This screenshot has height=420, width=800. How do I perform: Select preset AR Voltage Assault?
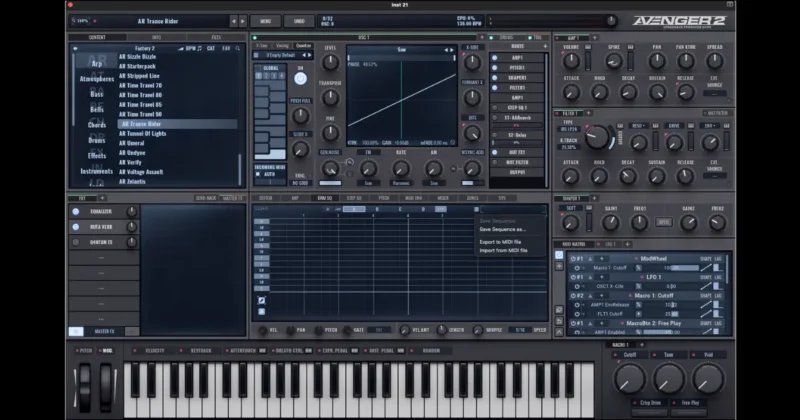click(x=141, y=172)
